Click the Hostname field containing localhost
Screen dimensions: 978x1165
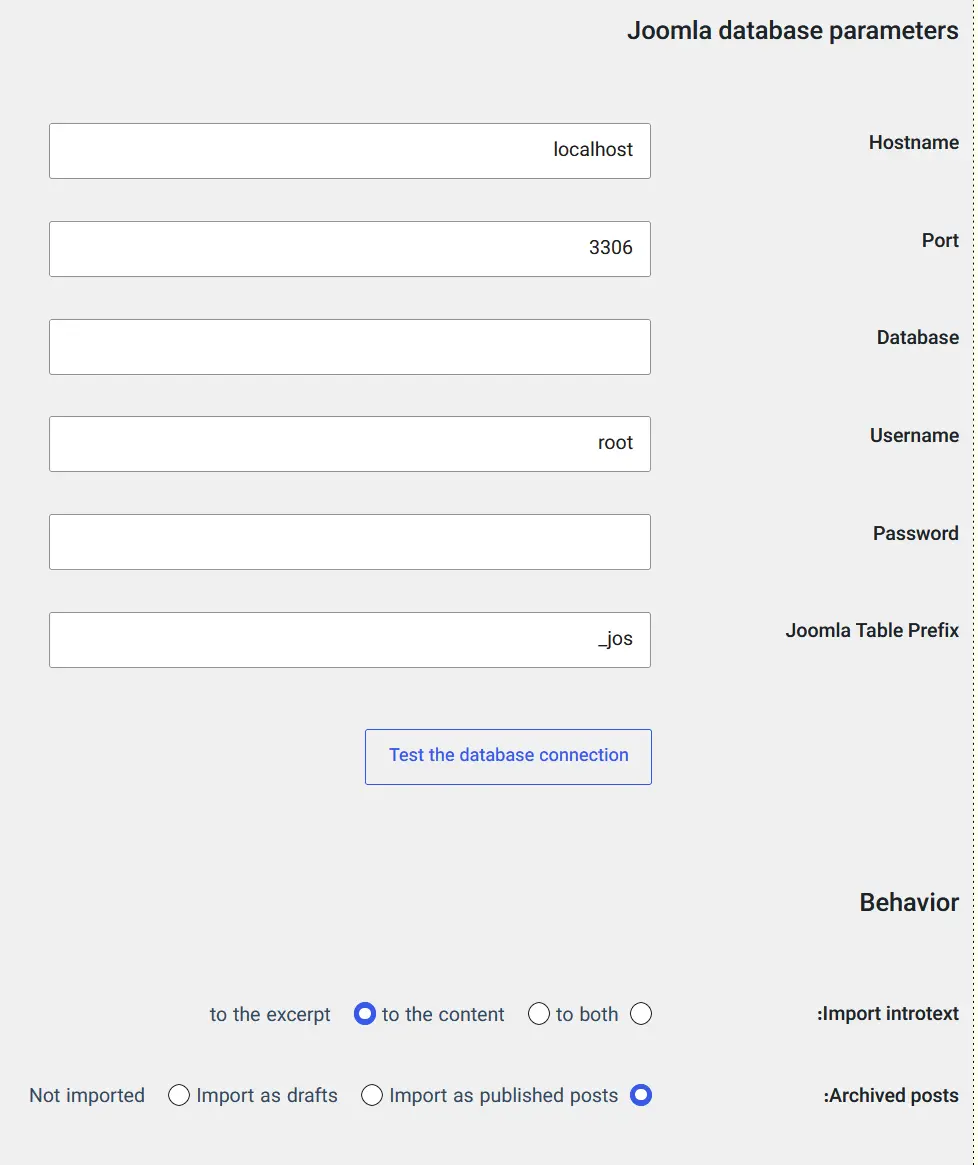click(x=349, y=151)
